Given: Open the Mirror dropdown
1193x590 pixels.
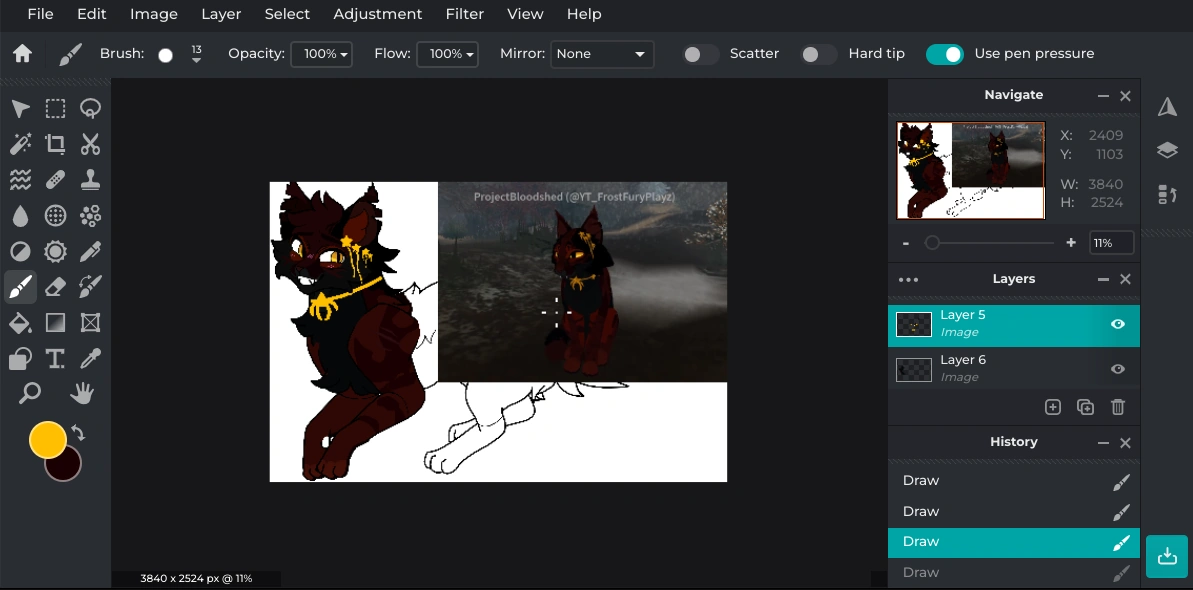Looking at the screenshot, I should (x=602, y=54).
